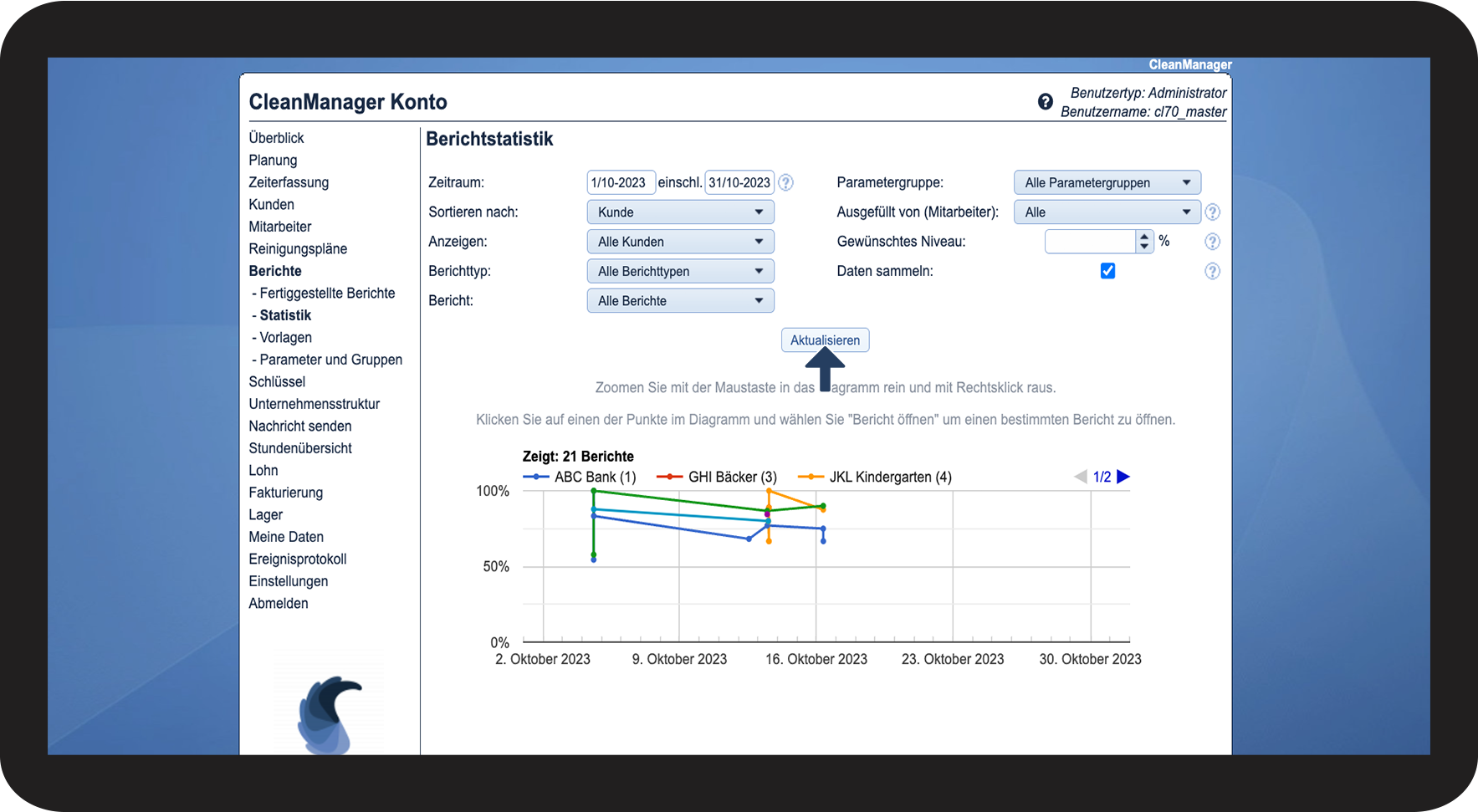Expand the Parametergruppe dropdown

click(1107, 183)
